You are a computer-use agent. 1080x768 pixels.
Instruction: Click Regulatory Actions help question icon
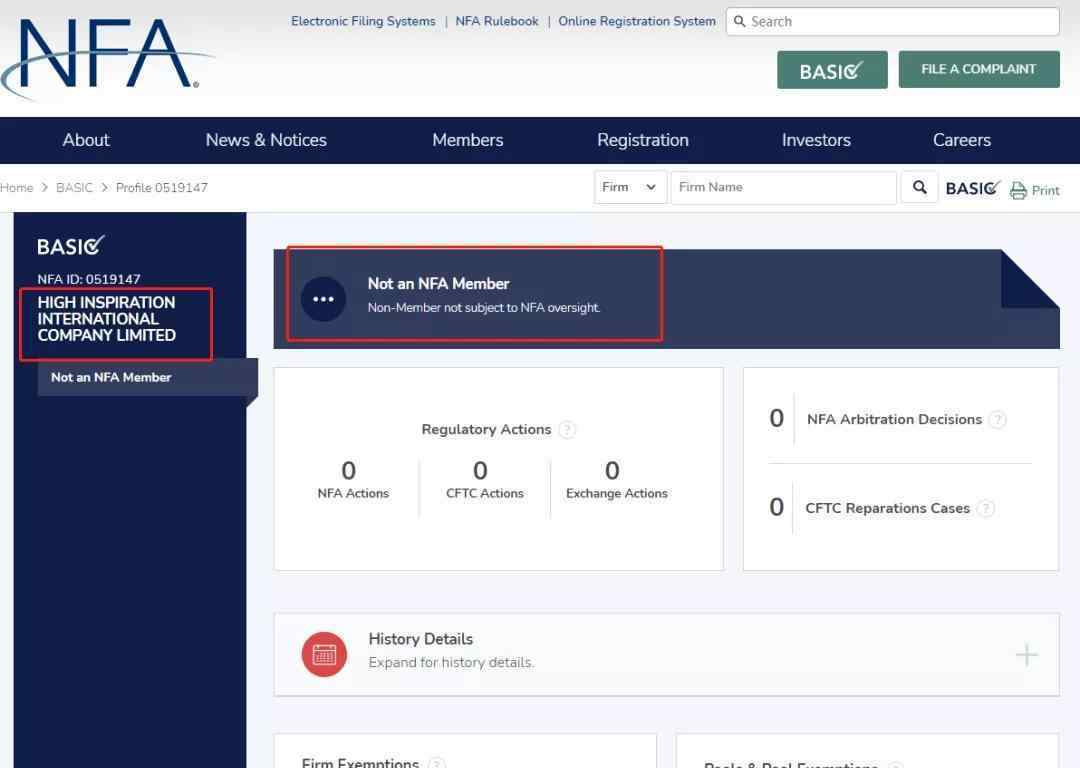click(x=567, y=430)
